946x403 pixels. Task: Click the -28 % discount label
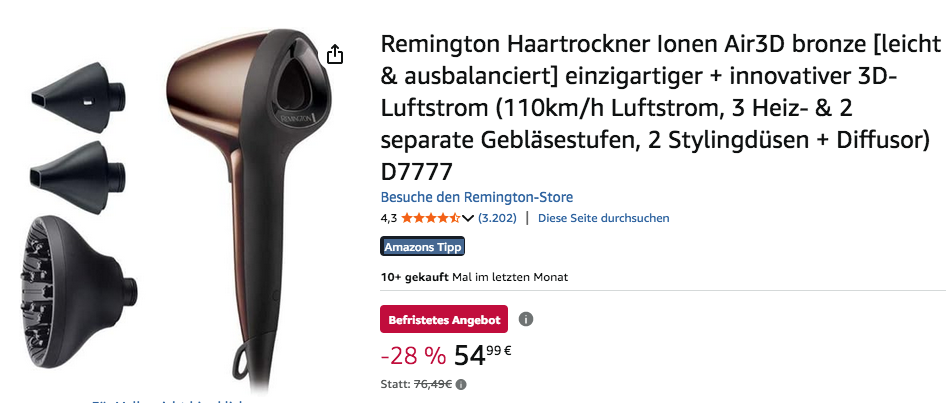(x=413, y=356)
